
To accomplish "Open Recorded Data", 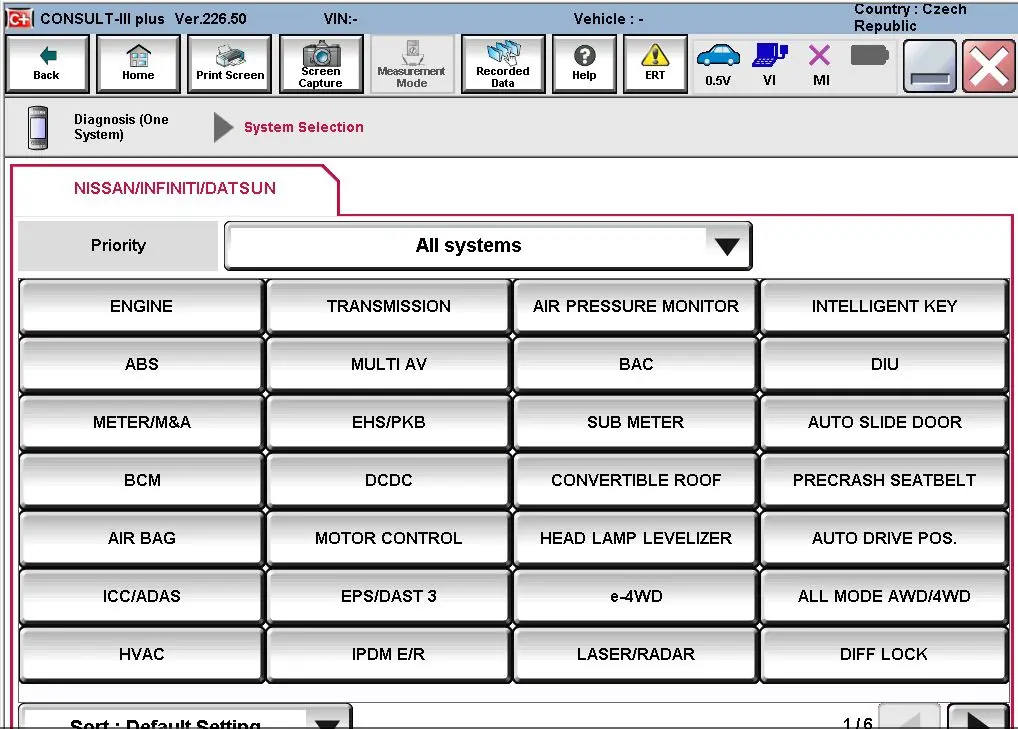I will click(x=503, y=63).
